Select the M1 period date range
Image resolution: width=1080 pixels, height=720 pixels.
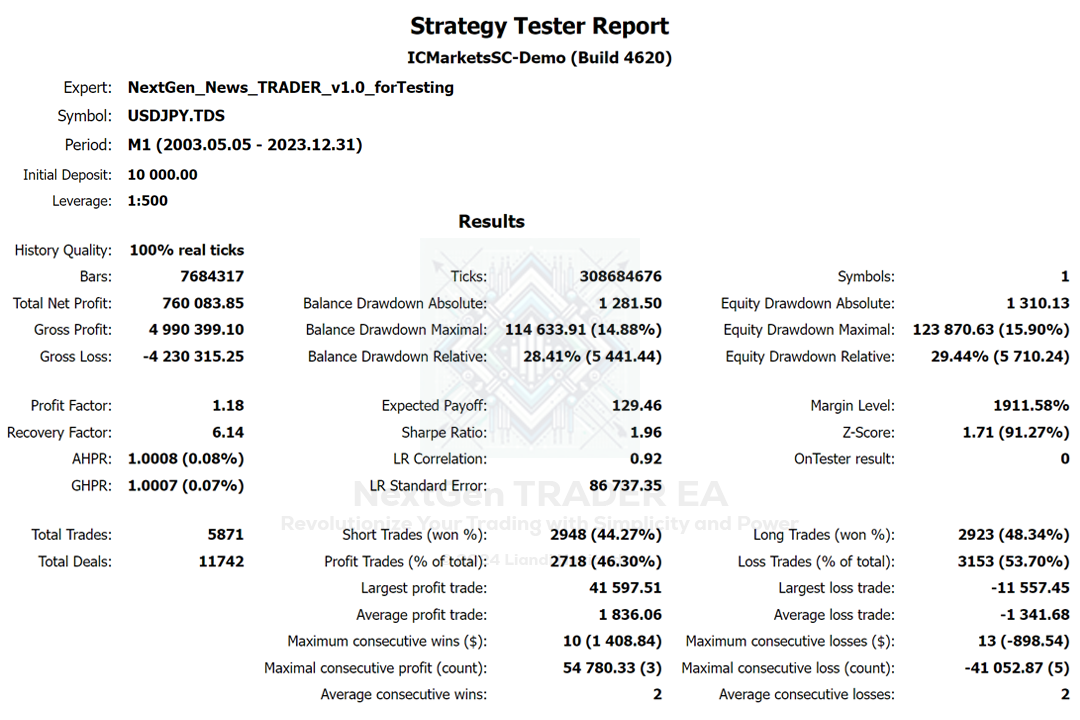tap(245, 145)
